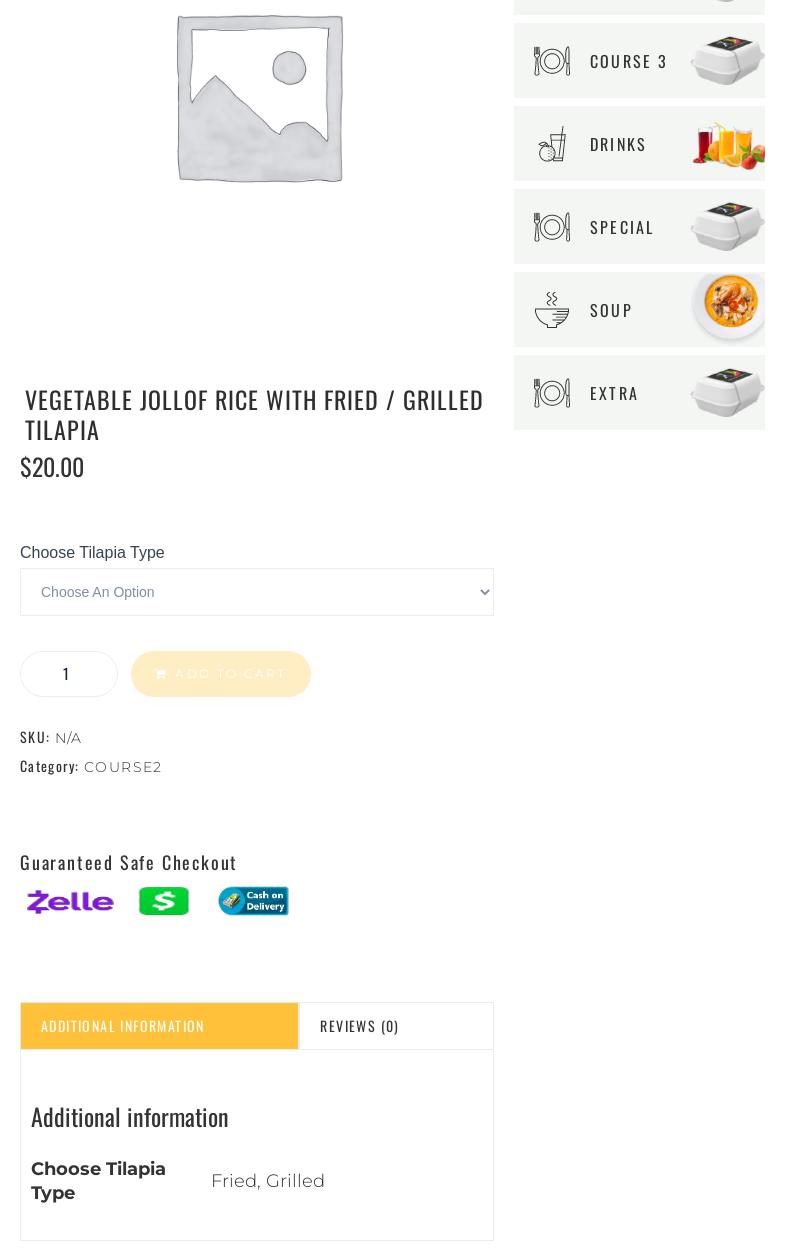
Task: Click the product quantity input field
Action: click(x=68, y=674)
